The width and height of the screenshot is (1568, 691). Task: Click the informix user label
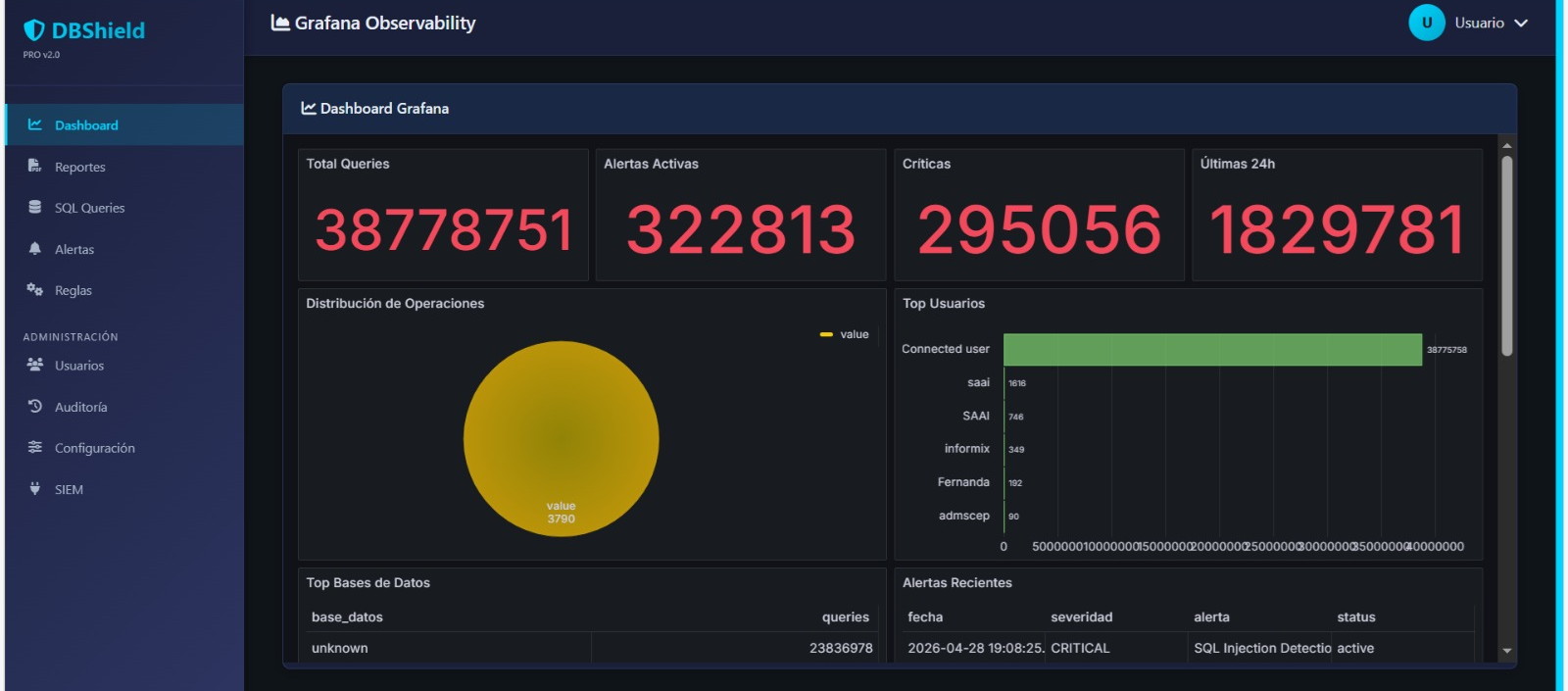click(x=967, y=448)
